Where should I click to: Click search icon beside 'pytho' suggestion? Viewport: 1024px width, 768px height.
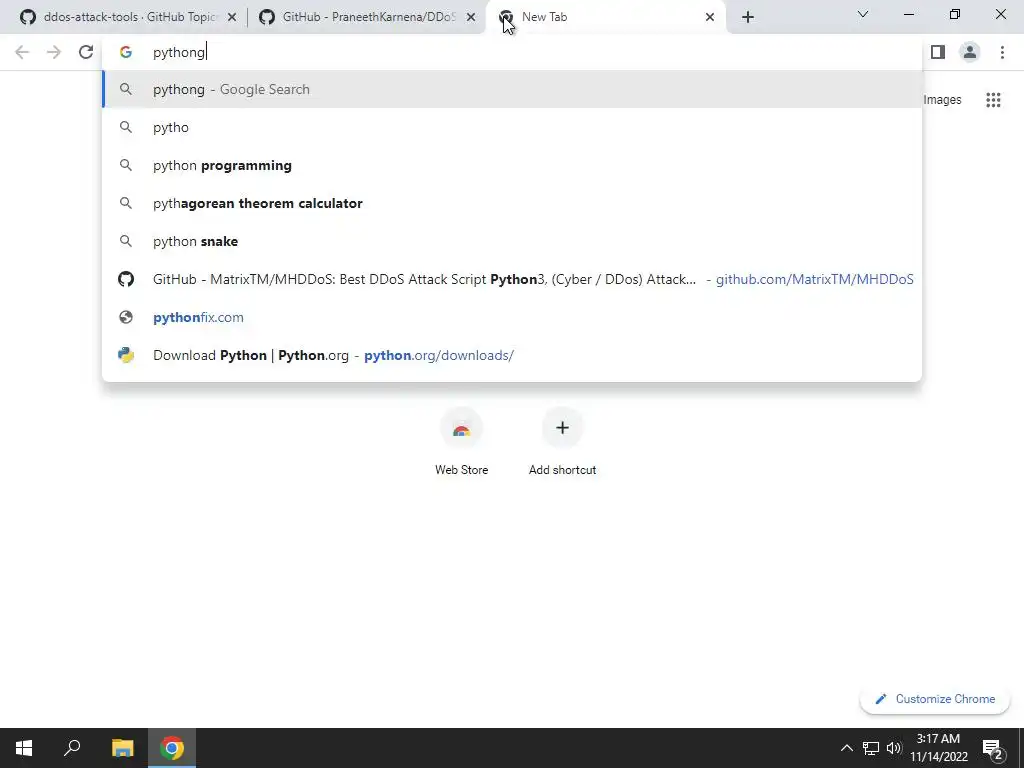click(126, 127)
